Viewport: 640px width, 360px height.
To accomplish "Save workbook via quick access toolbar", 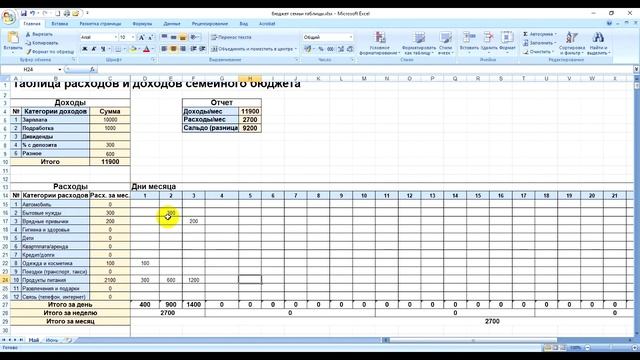I will tap(24, 13).
